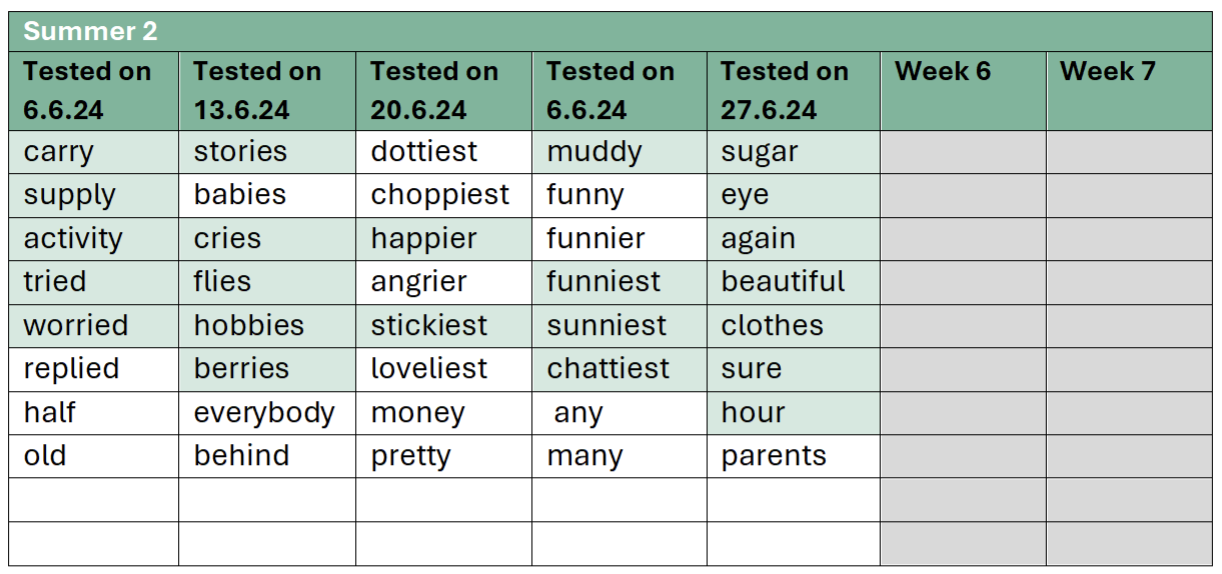The image size is (1222, 574).
Task: Click the 'everybody' cell
Action: (267, 413)
